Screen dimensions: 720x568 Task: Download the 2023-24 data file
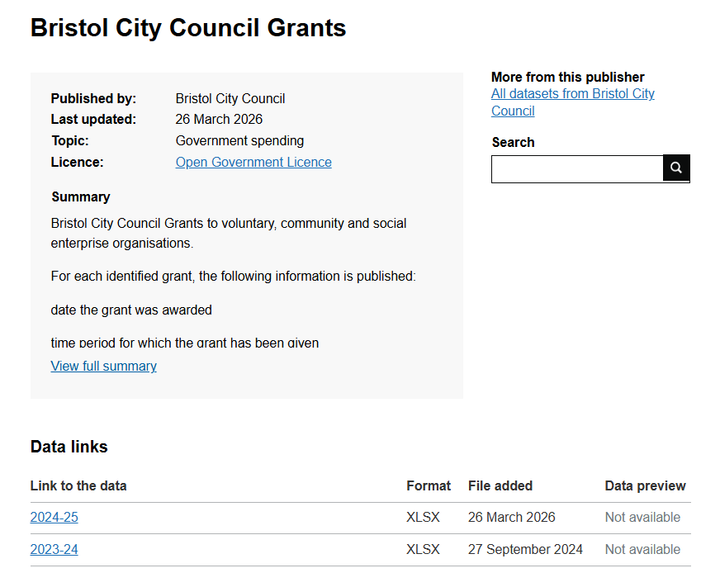pyautogui.click(x=54, y=549)
